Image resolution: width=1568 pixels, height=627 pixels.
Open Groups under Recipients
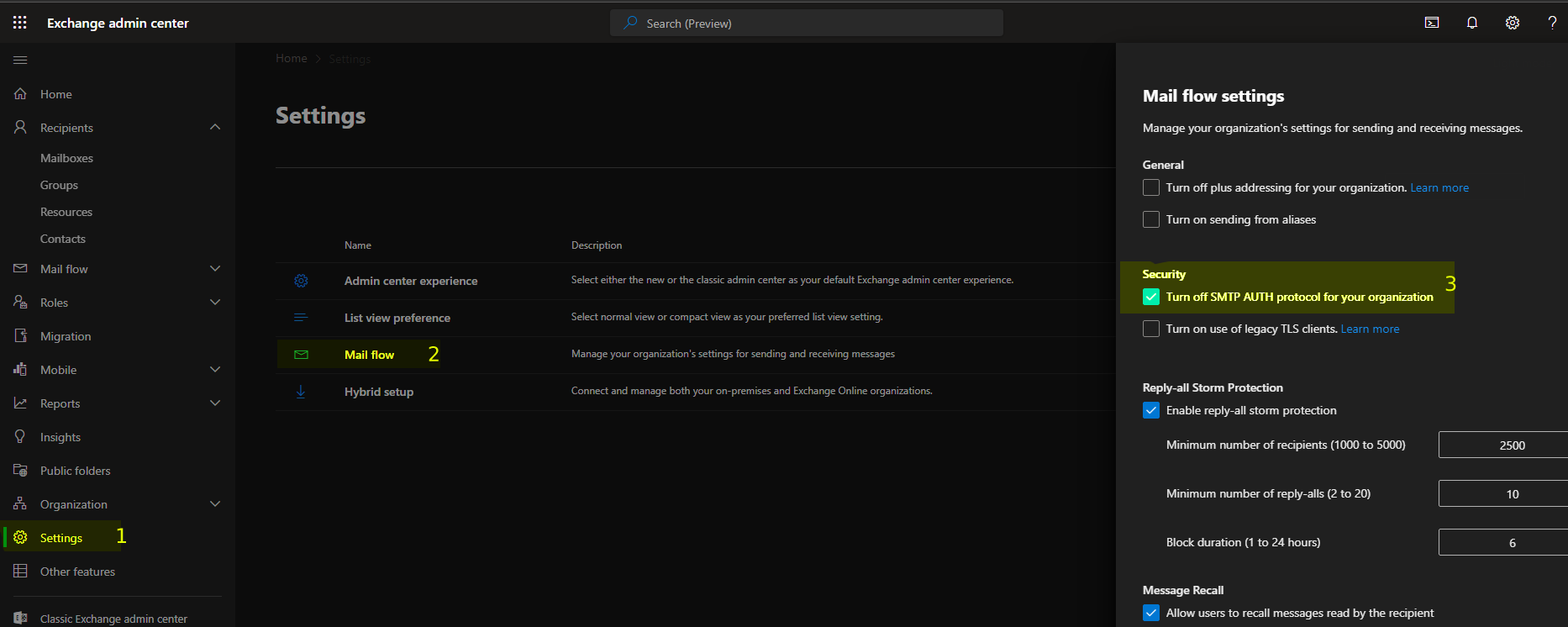pyautogui.click(x=59, y=185)
